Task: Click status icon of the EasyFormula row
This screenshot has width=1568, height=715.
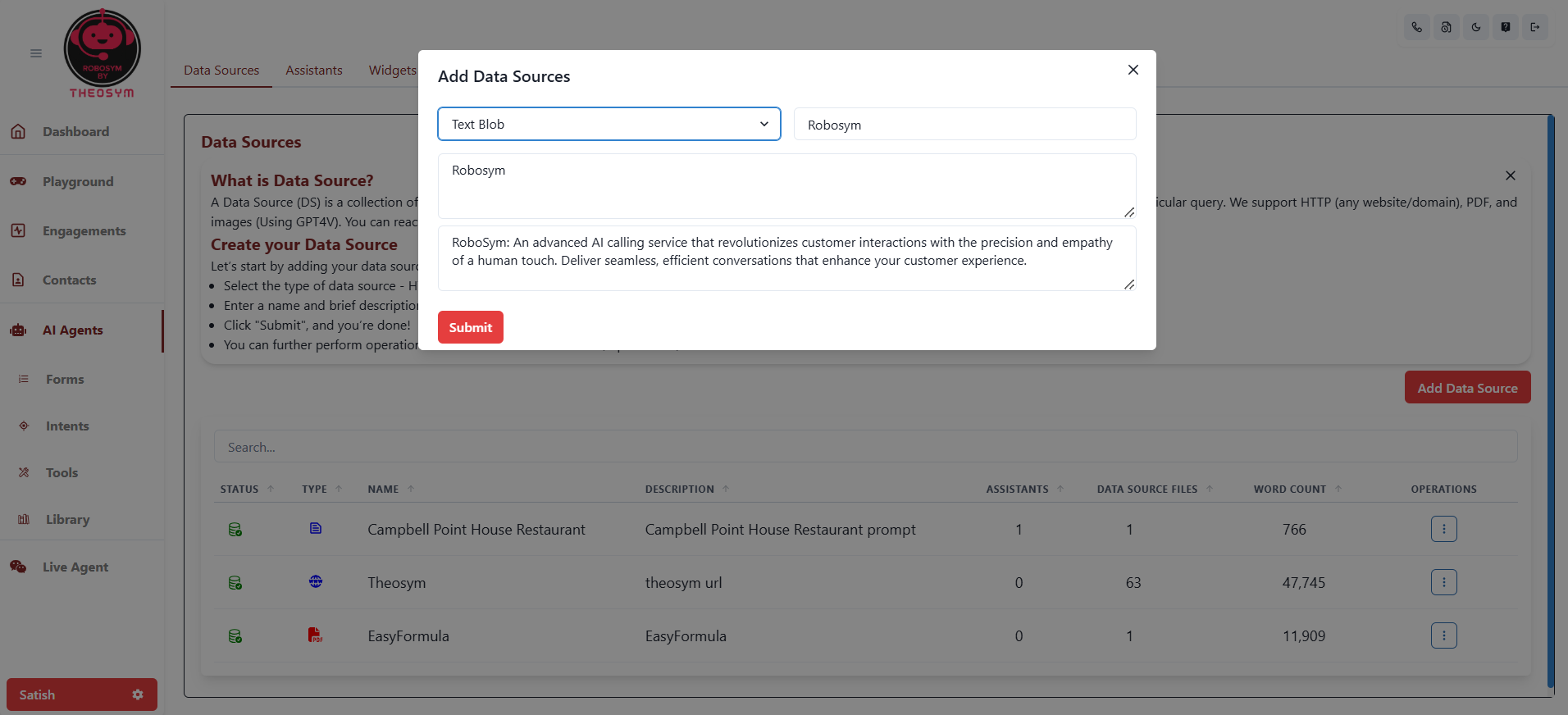Action: click(x=235, y=636)
